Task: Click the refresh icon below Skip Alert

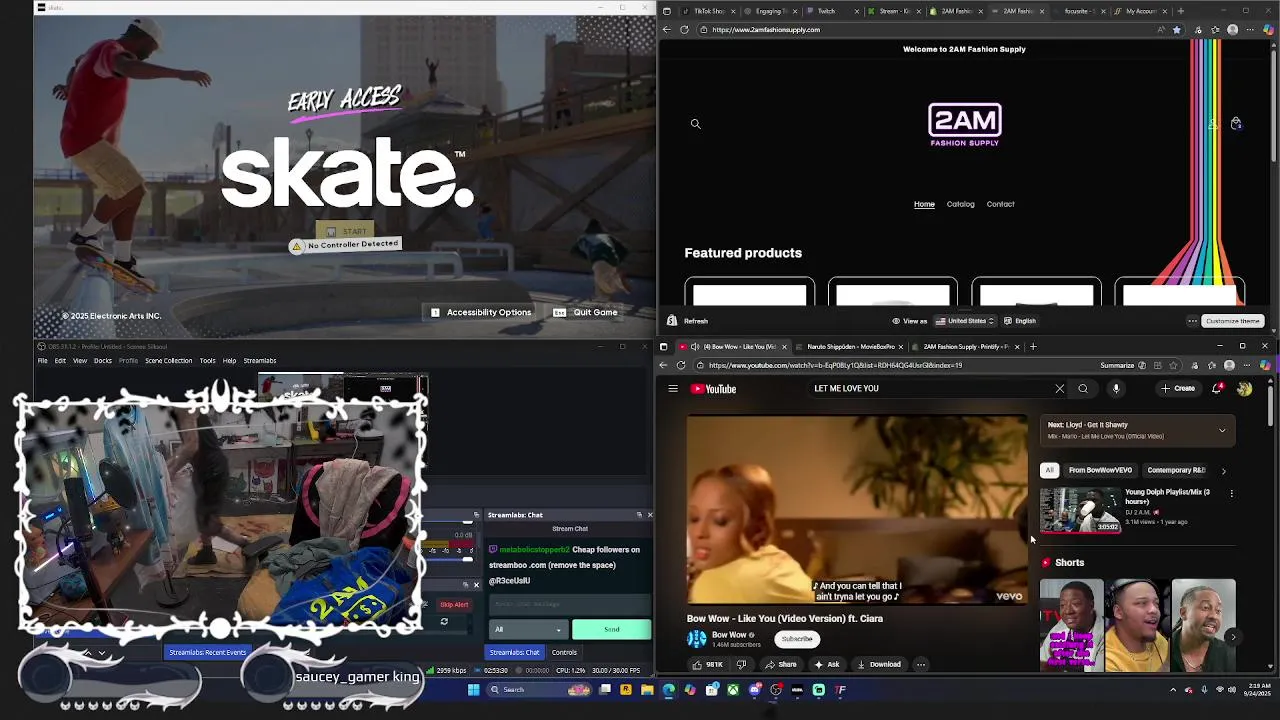Action: click(x=444, y=622)
